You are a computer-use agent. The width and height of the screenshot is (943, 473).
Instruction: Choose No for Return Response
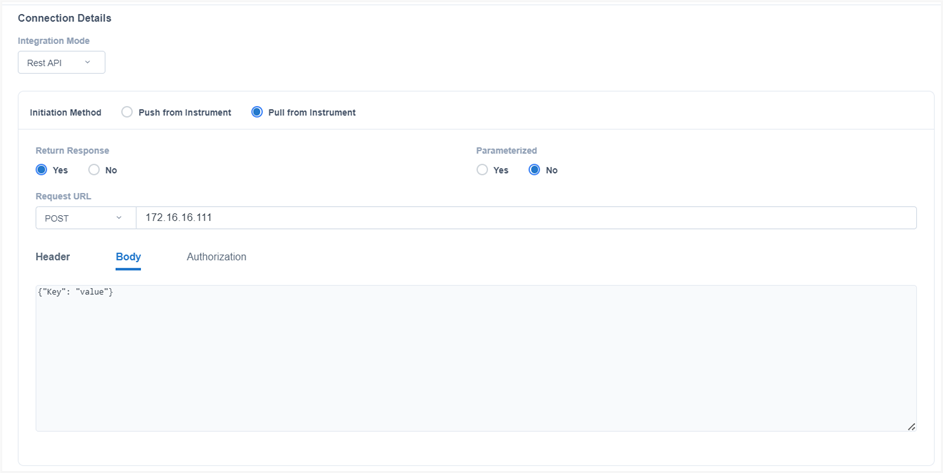click(94, 170)
